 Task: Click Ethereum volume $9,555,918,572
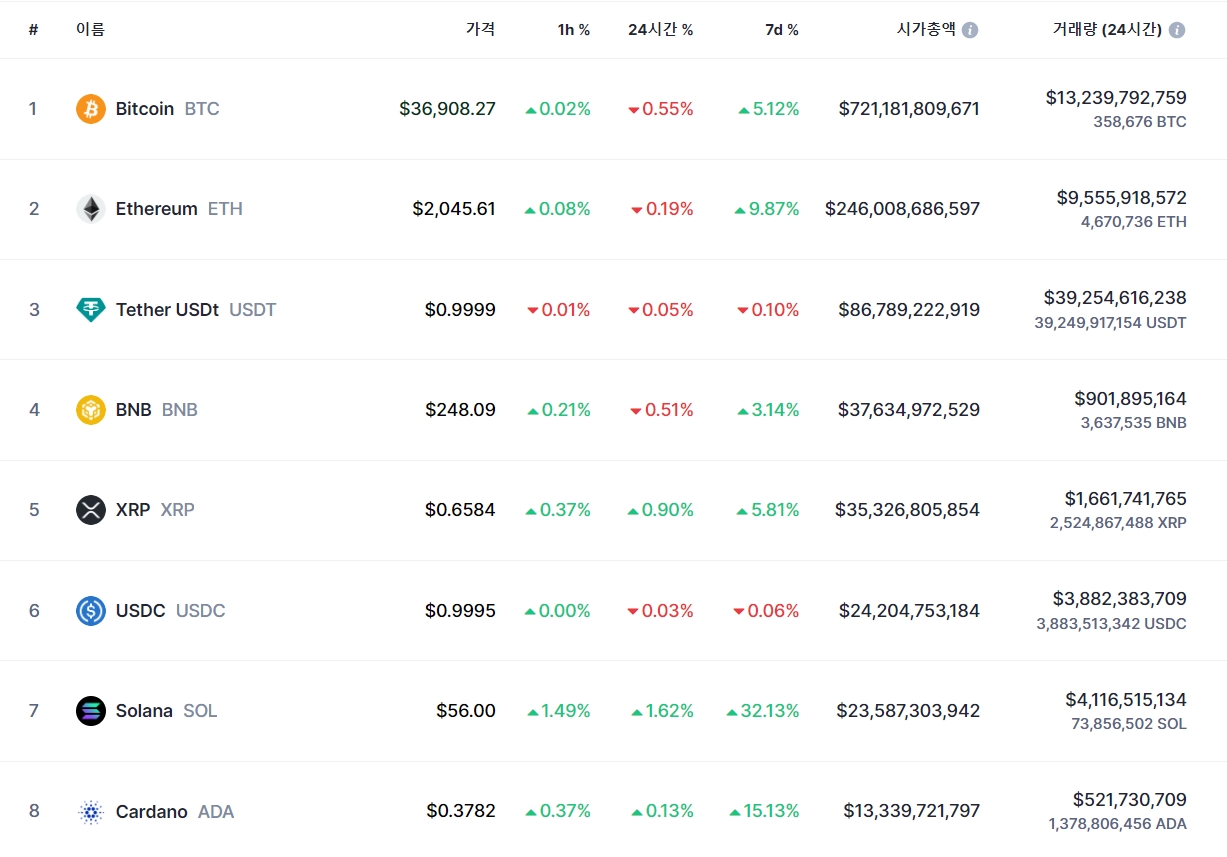(x=1122, y=198)
